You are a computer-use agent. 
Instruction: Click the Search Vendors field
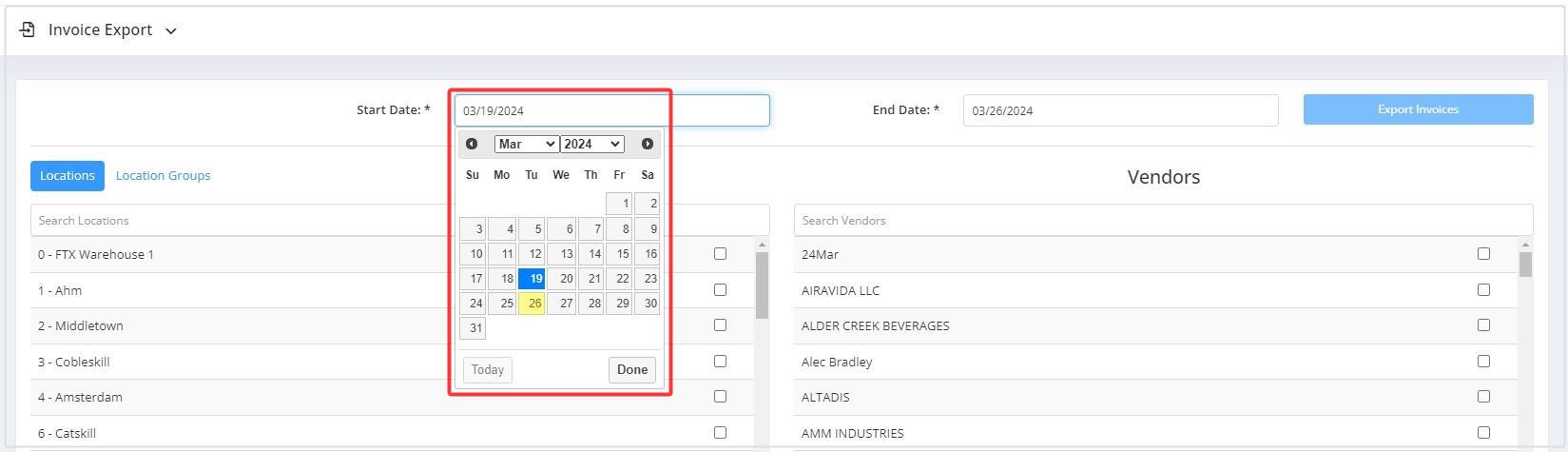pyautogui.click(x=1163, y=220)
